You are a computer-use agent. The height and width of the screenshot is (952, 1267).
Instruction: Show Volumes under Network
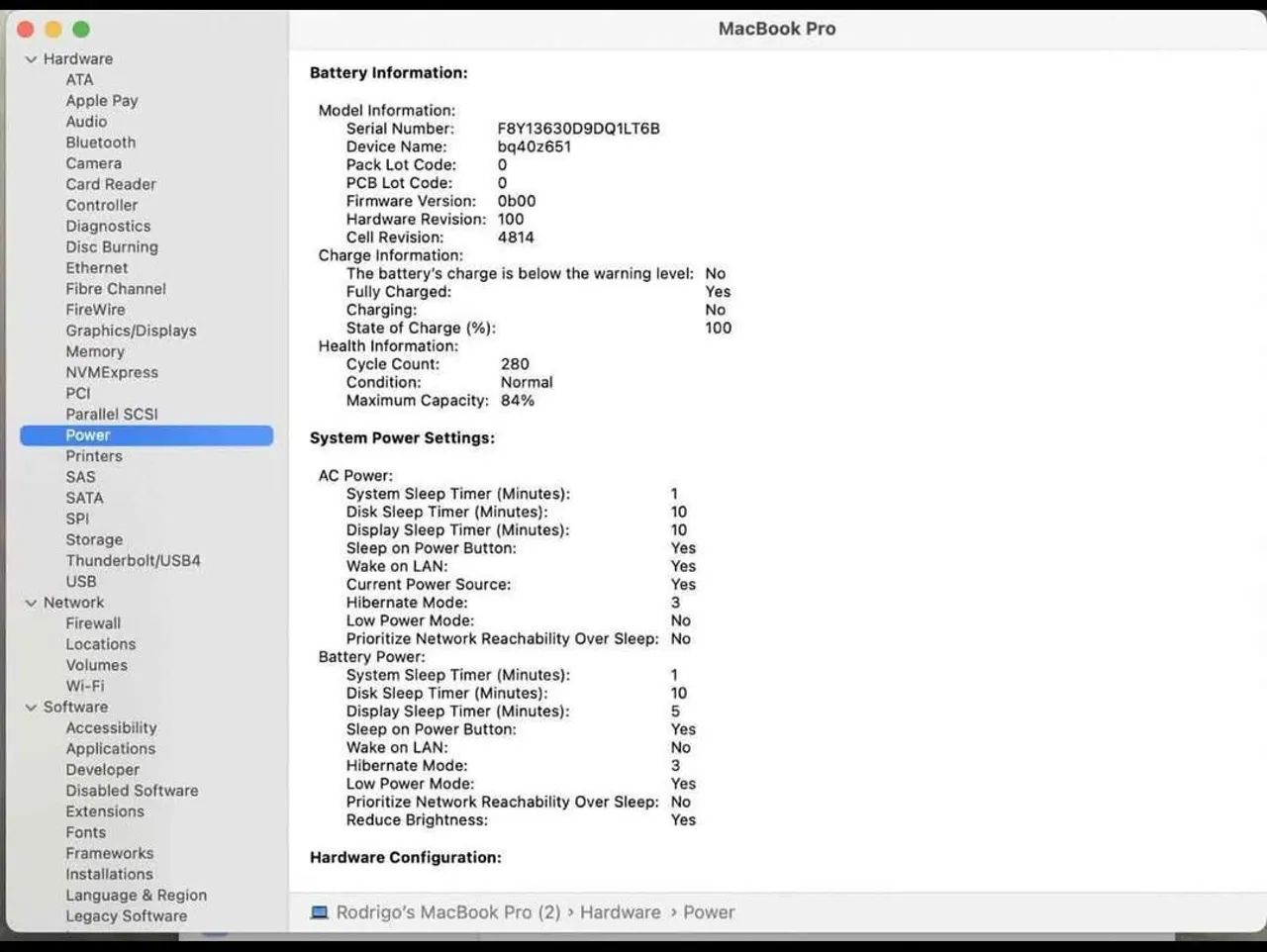(x=96, y=665)
